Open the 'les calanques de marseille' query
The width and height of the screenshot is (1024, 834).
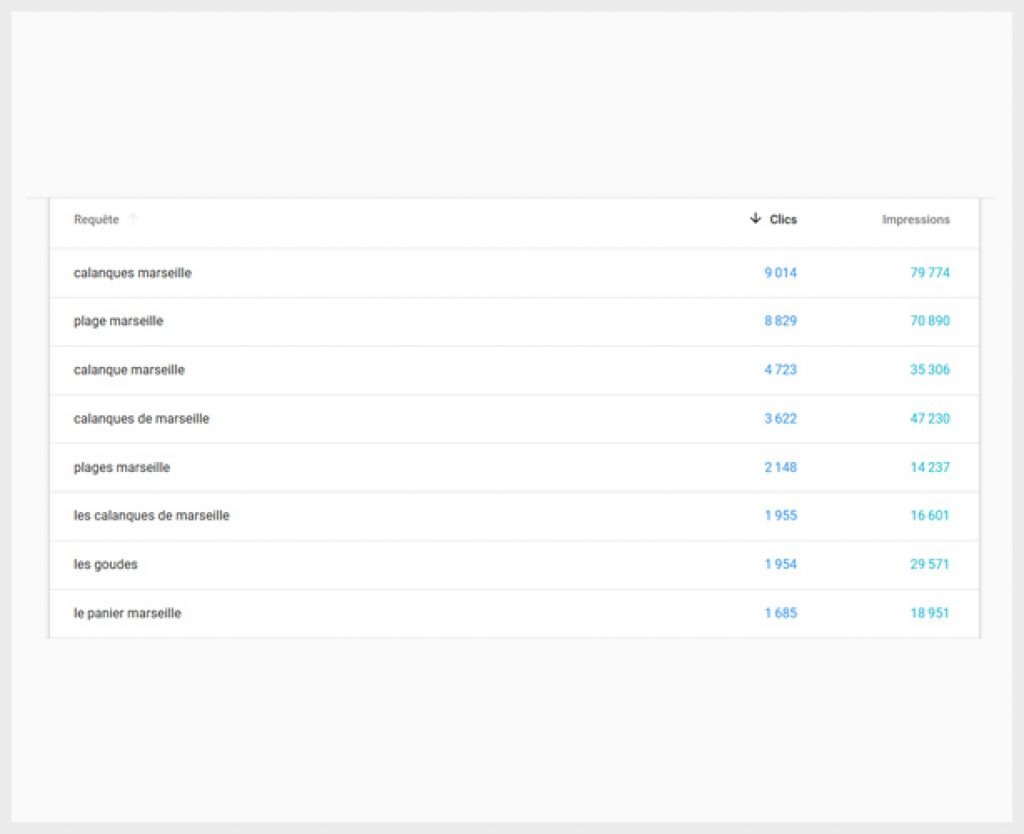point(151,516)
